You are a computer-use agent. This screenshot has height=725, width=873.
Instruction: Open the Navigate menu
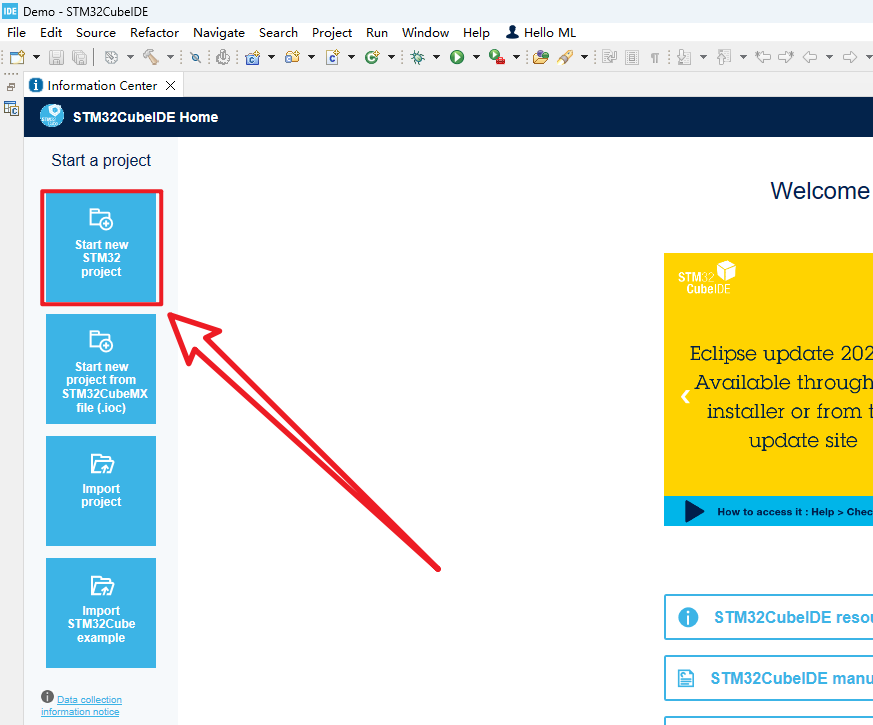tap(219, 33)
